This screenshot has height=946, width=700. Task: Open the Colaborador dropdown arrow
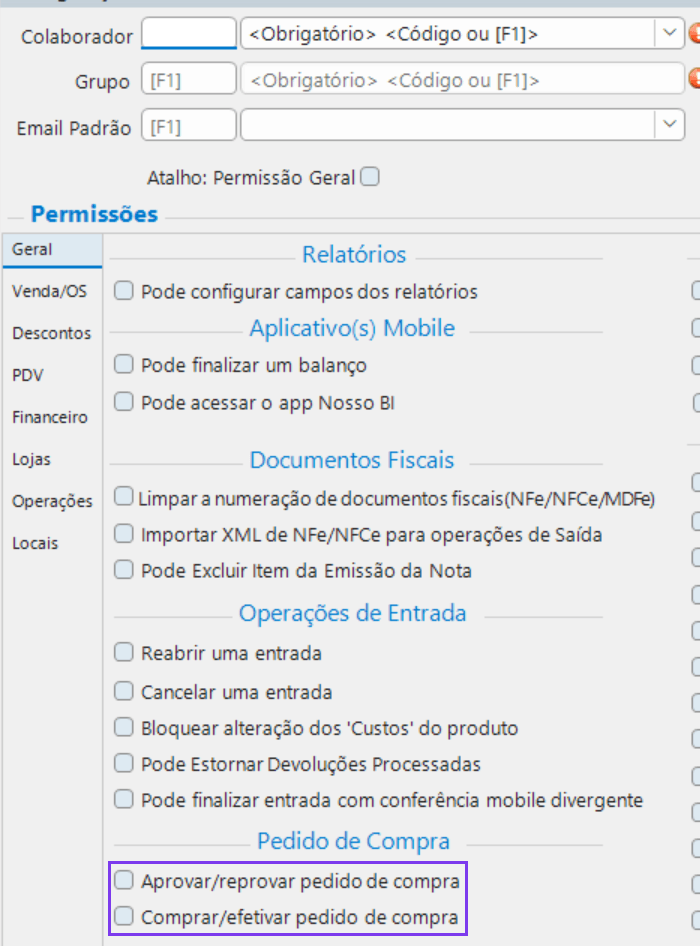669,33
